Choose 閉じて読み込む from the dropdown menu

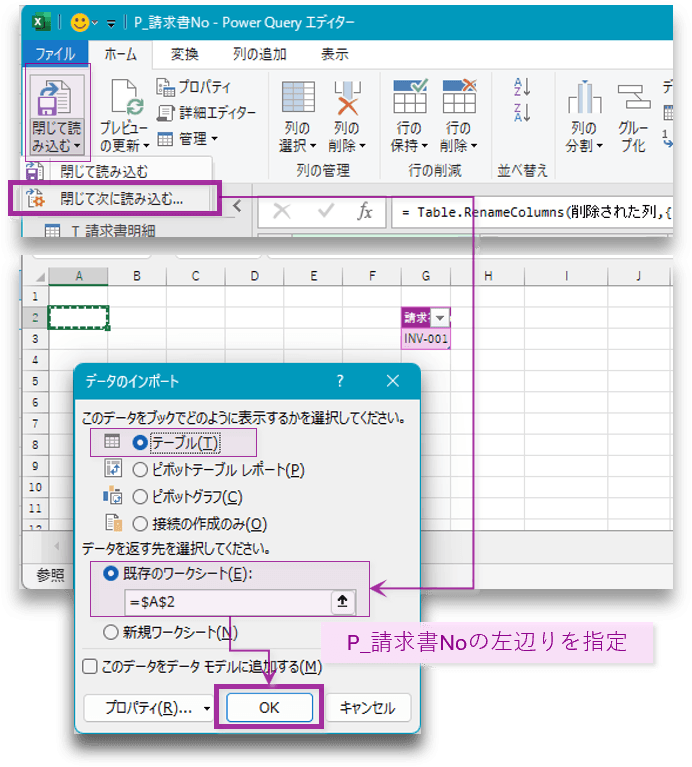pos(117,172)
